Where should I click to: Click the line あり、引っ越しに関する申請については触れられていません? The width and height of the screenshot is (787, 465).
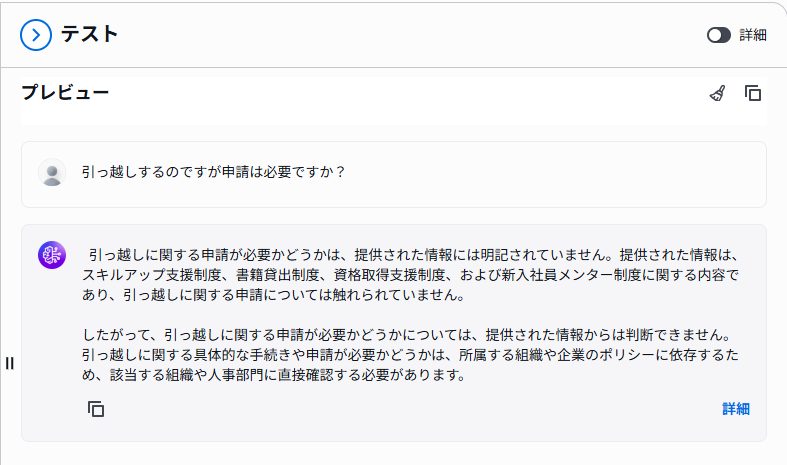point(274,296)
